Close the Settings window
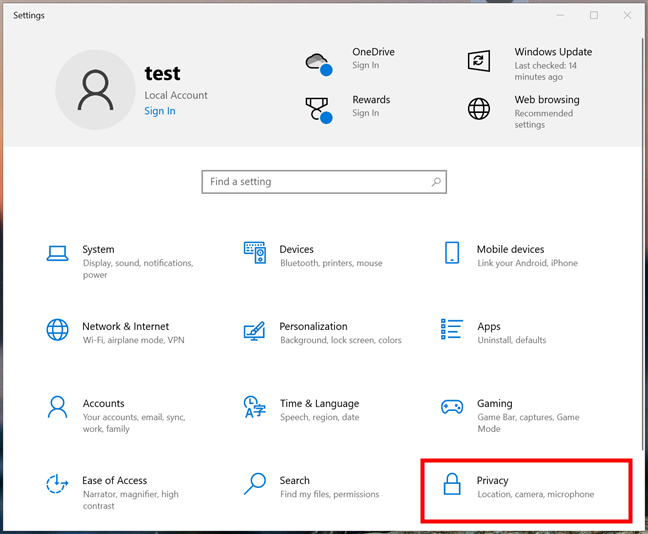Screen dimensions: 648x534 coord(627,15)
